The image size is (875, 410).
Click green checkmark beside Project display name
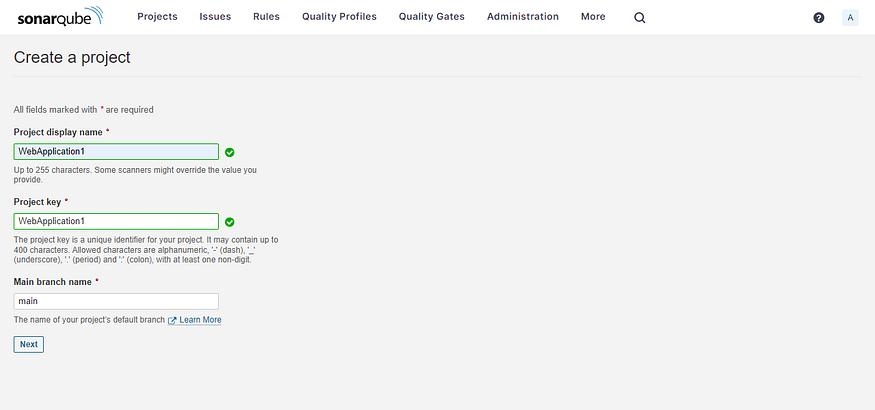(x=230, y=152)
